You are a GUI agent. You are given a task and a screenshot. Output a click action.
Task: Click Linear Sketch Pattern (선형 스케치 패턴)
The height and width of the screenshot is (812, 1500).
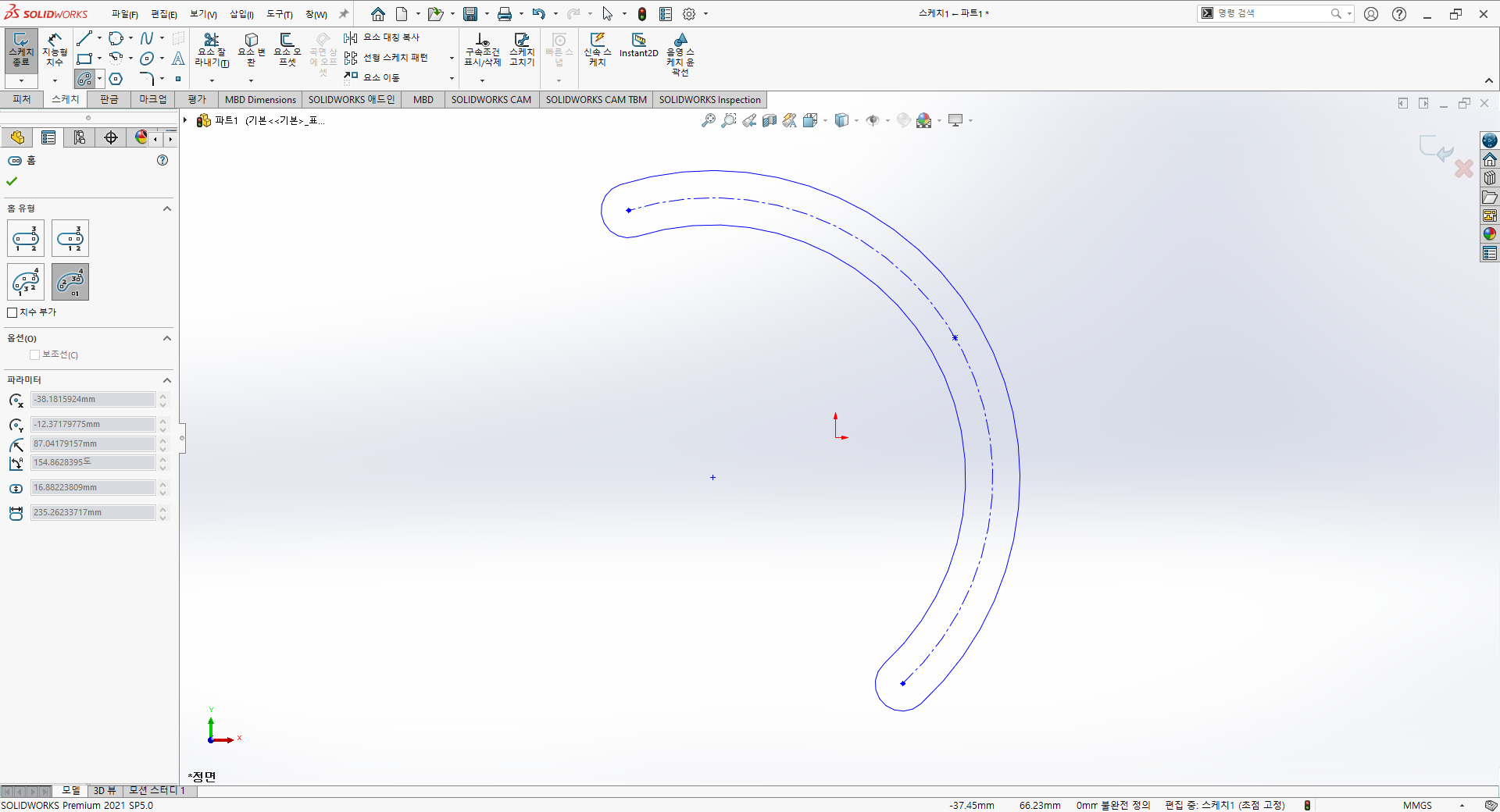(x=386, y=58)
